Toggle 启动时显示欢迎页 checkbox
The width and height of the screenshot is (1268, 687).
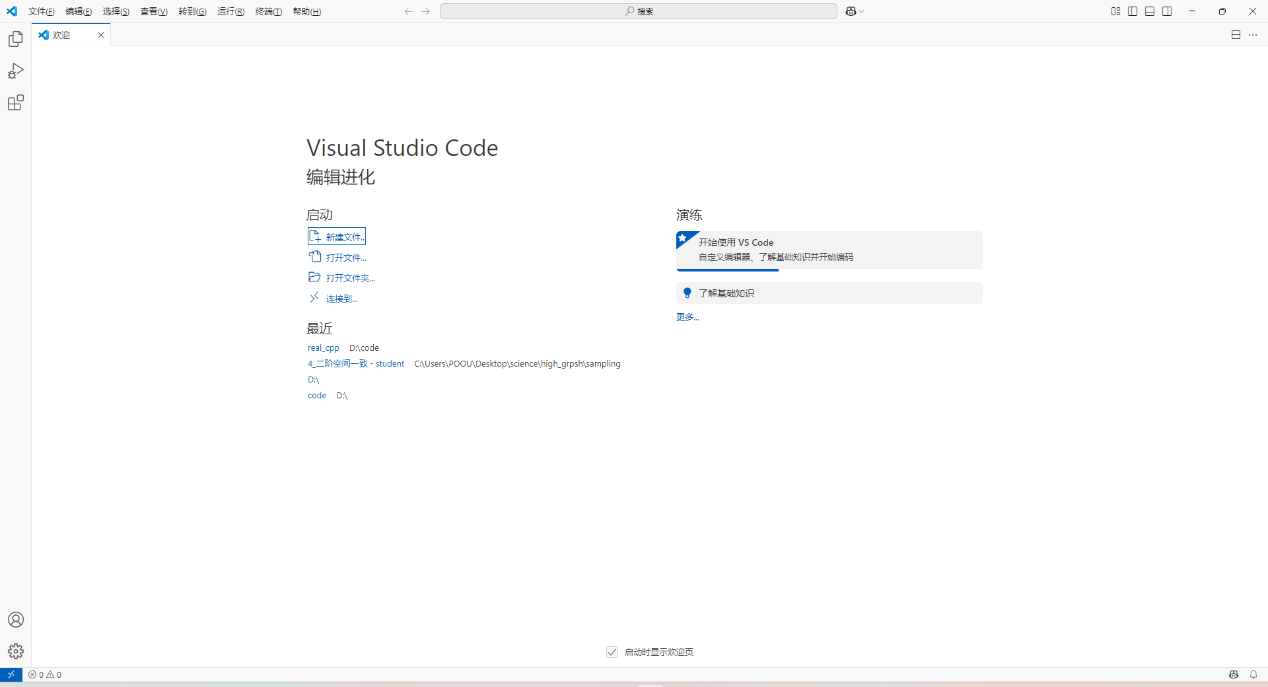[x=612, y=652]
